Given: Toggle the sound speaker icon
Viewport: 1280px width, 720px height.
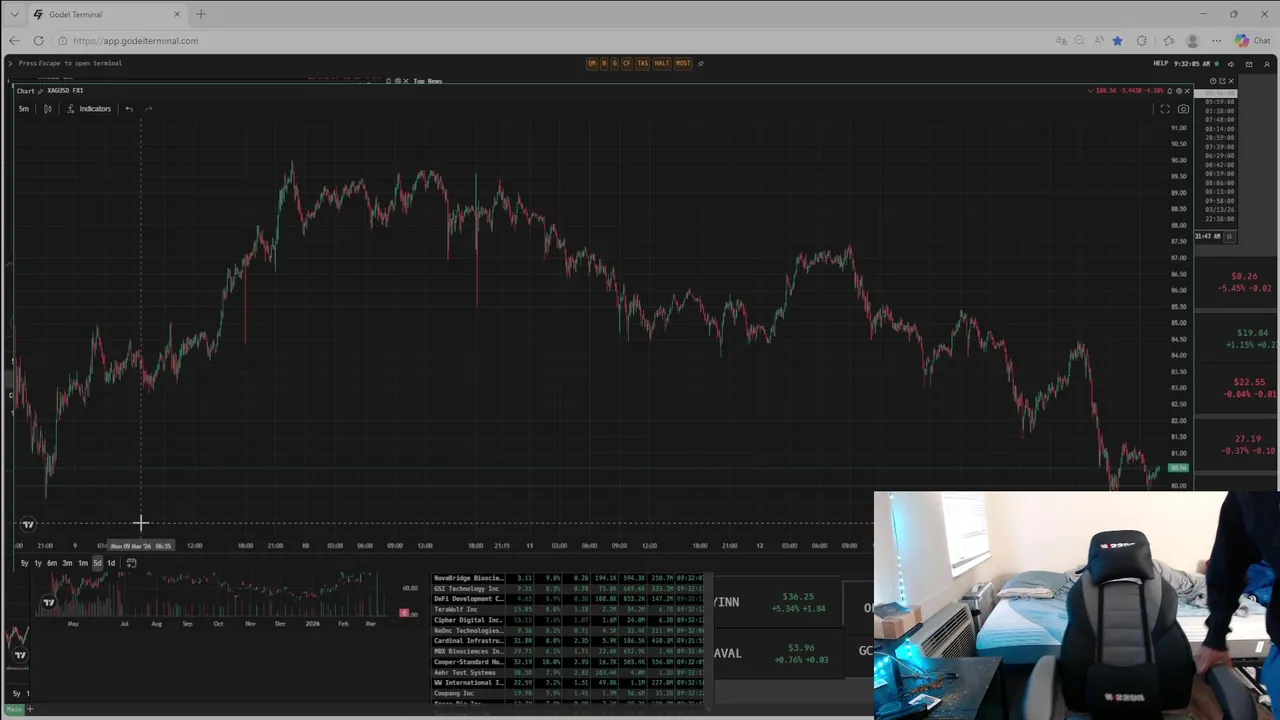Looking at the screenshot, I should pyautogui.click(x=1230, y=63).
